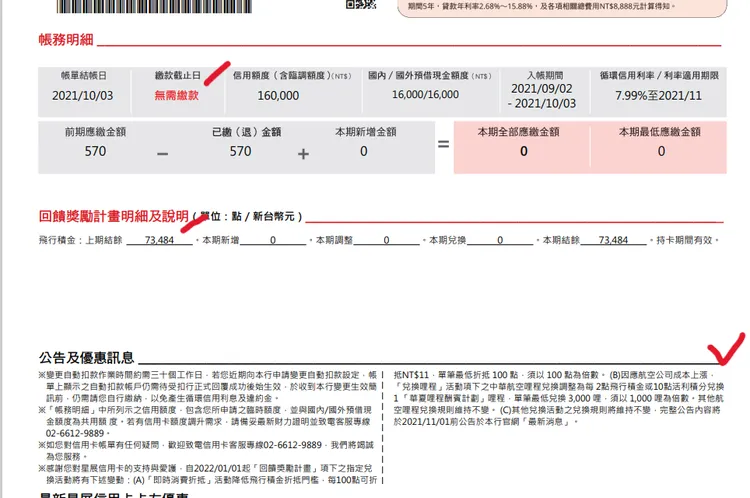Click the 2021/10/03 date under 帳單結帳日
Viewport: 750px width, 498px height.
83,96
